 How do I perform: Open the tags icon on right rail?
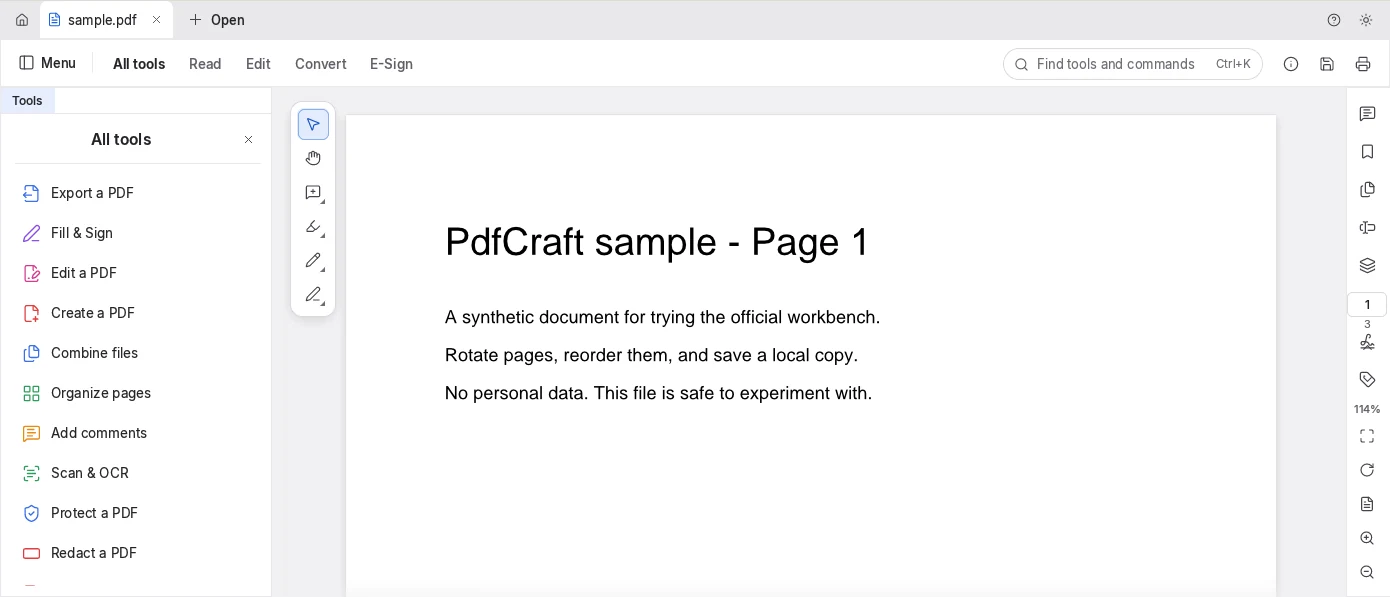[1367, 380]
